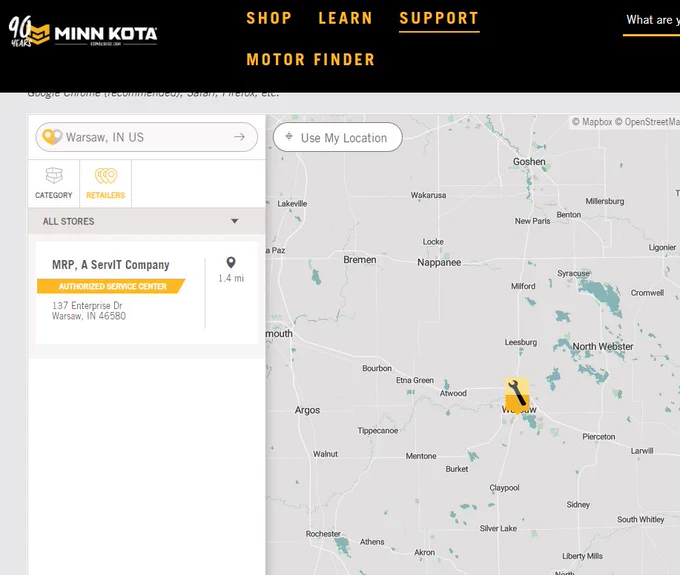
Task: Click the New Paris map label
Action: [x=532, y=221]
